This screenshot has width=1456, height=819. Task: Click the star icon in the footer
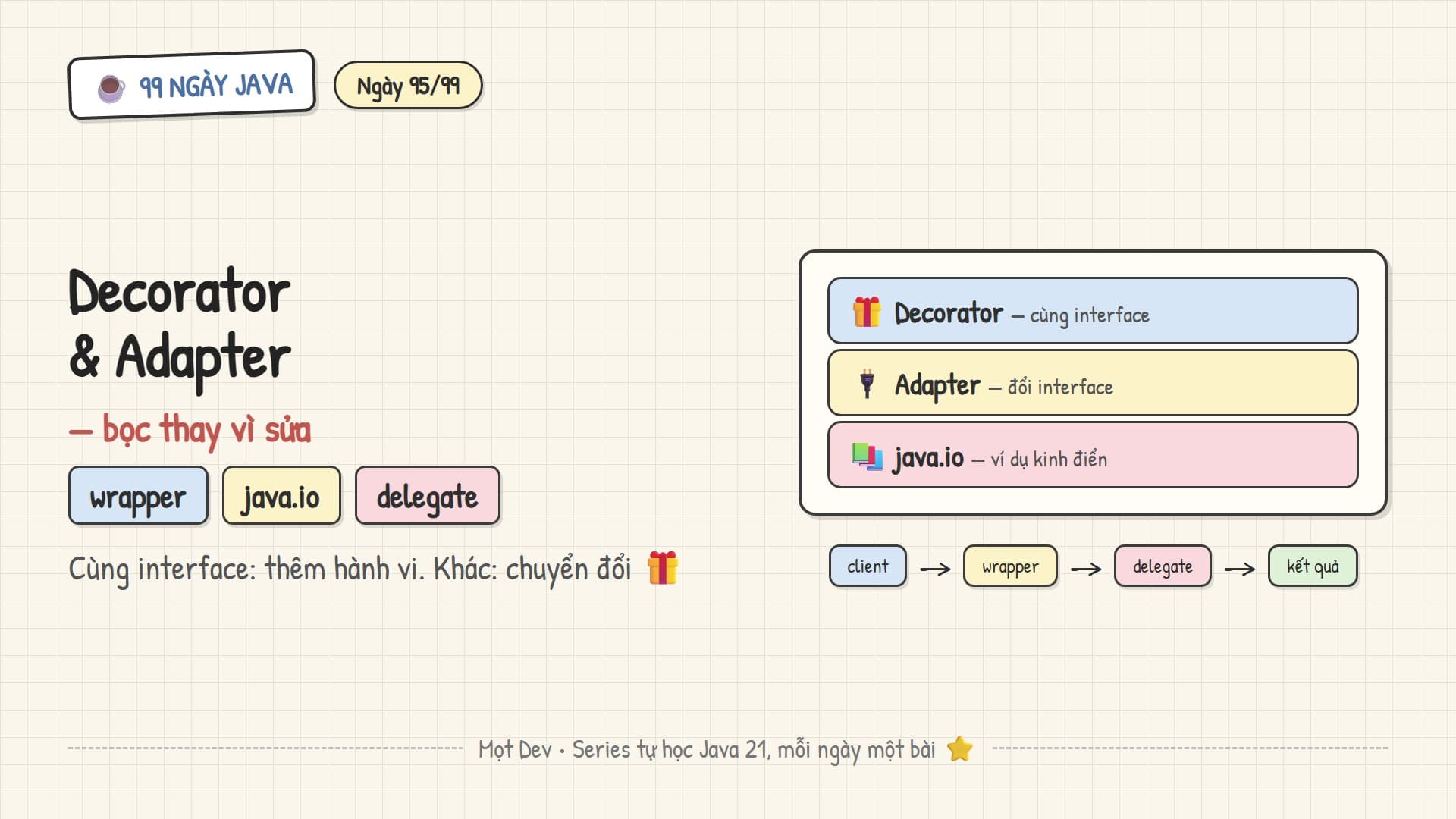click(960, 748)
